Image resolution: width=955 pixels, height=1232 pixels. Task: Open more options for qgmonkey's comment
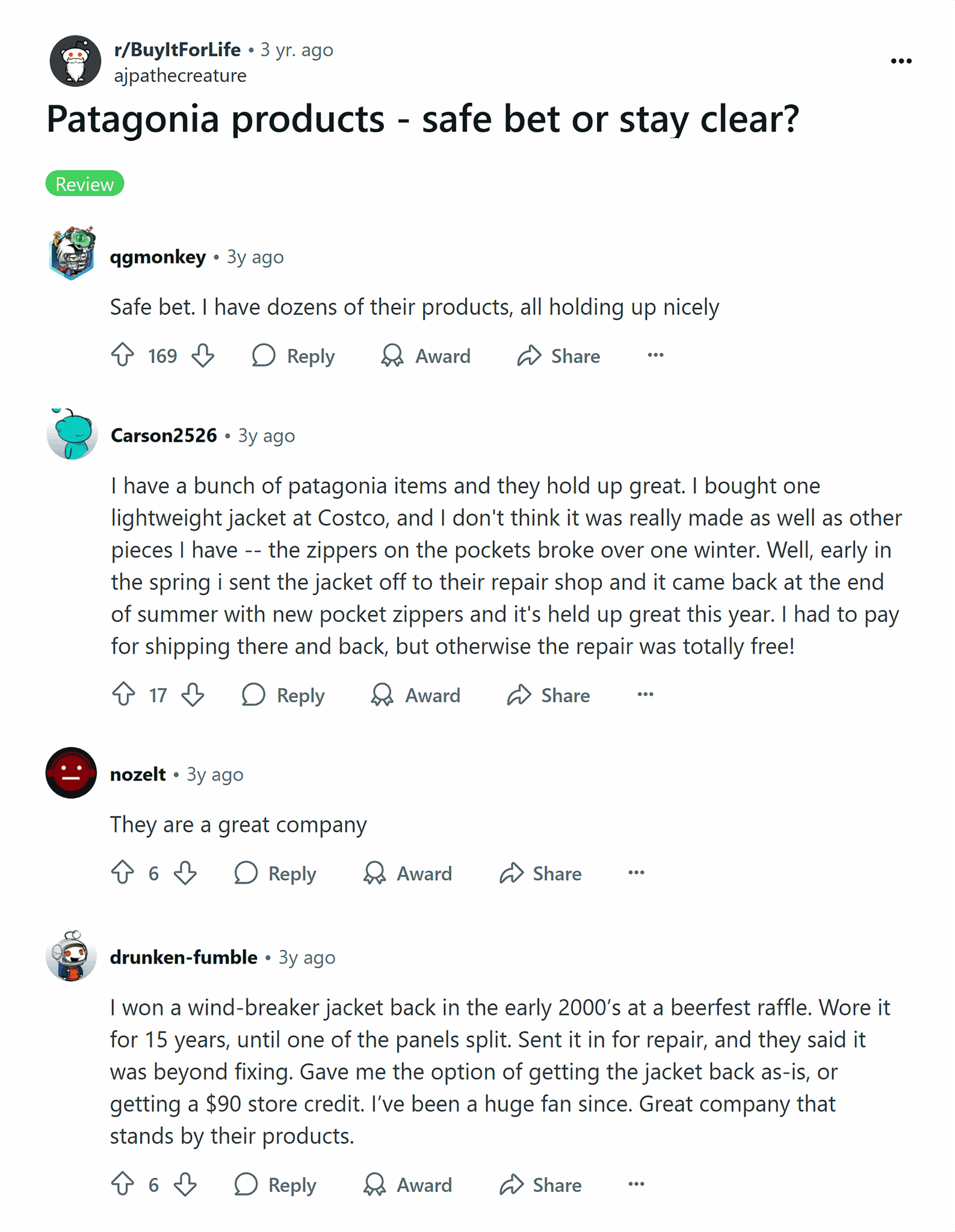coord(654,356)
